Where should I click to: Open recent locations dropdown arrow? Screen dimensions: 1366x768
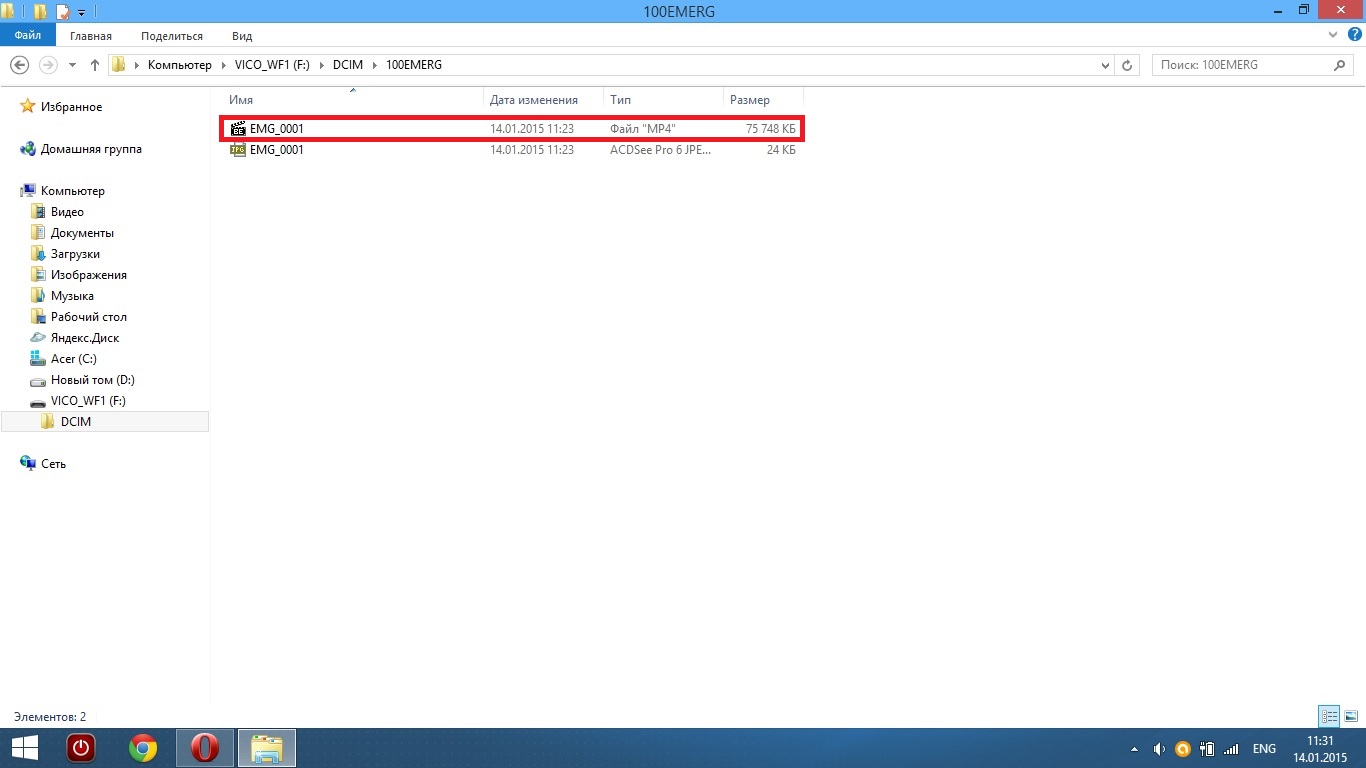(x=72, y=65)
